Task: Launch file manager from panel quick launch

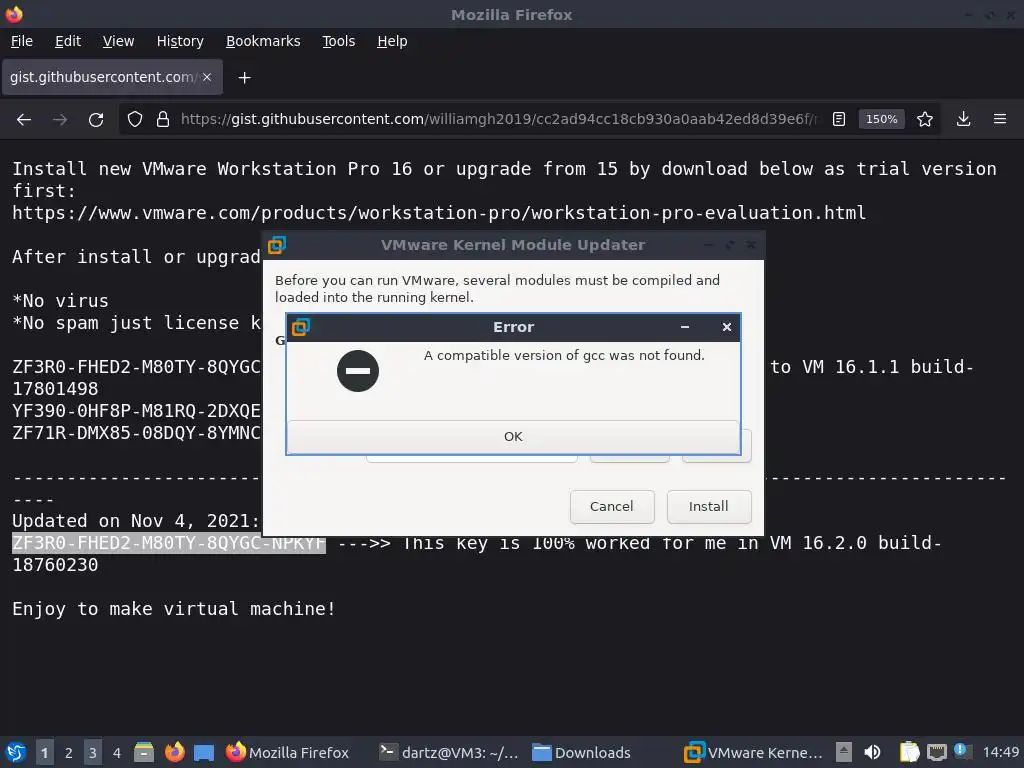Action: [144, 752]
